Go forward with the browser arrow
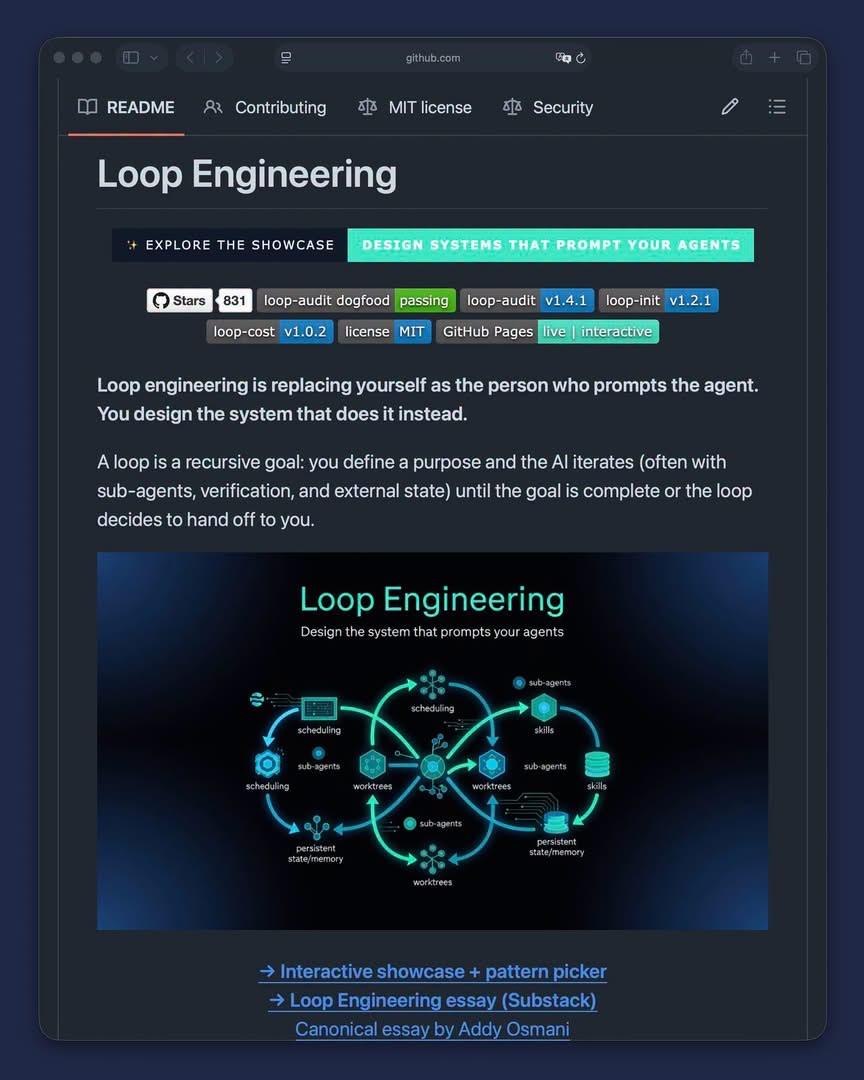Screen dimensions: 864x1080 [x=219, y=58]
